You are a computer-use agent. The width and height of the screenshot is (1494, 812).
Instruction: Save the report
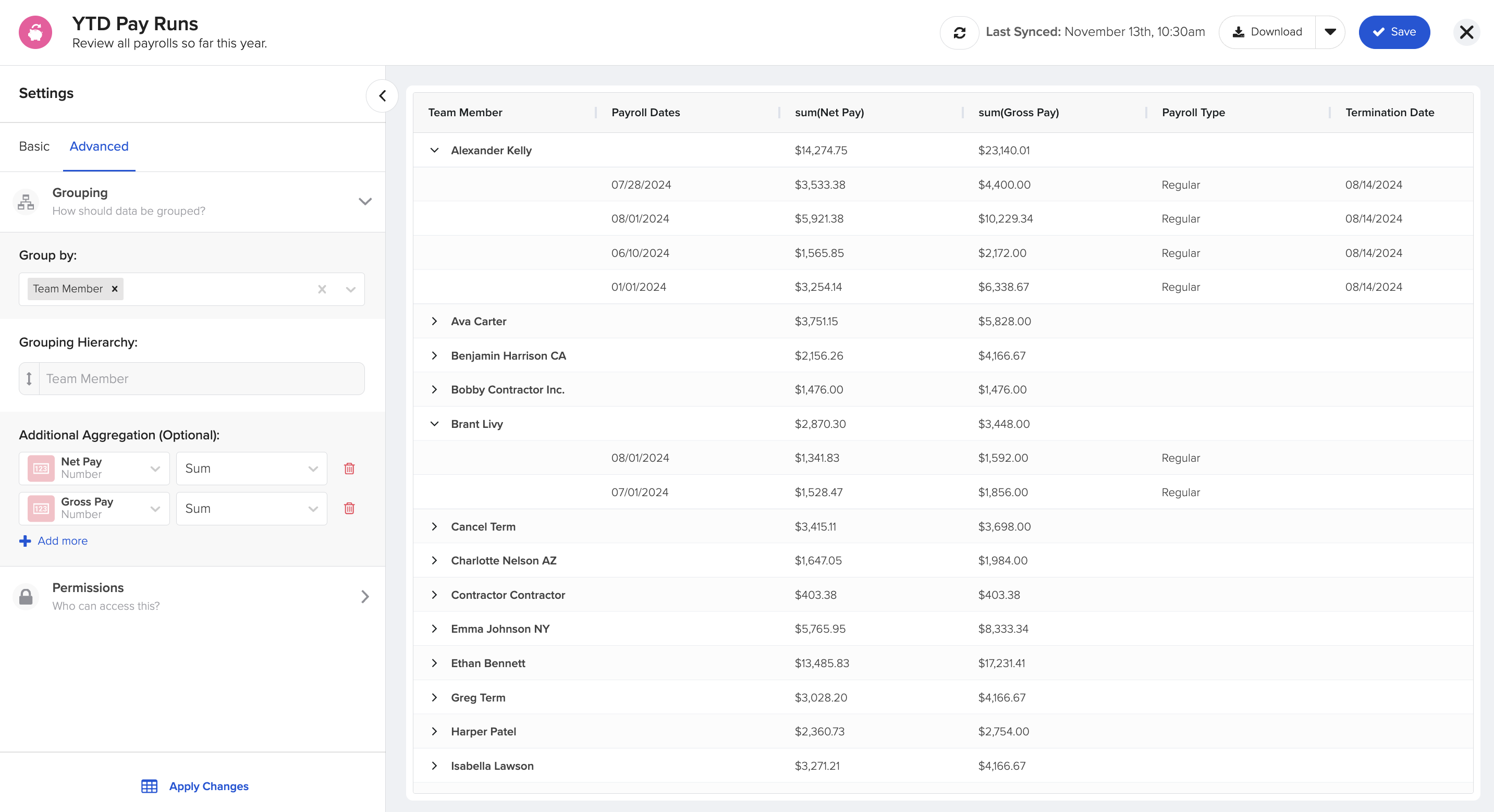tap(1394, 32)
